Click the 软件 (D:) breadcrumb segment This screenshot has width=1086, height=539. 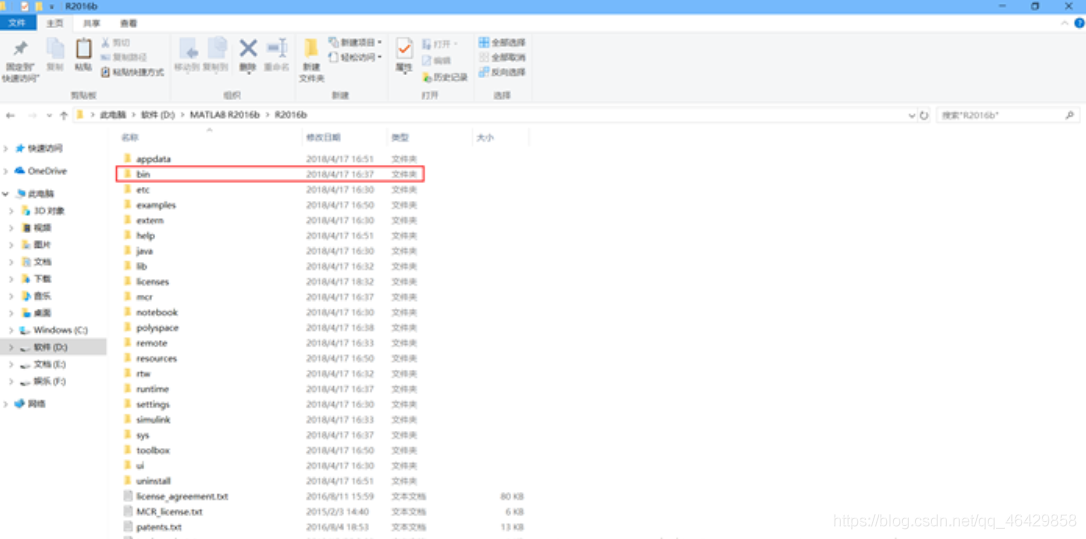[x=158, y=116]
